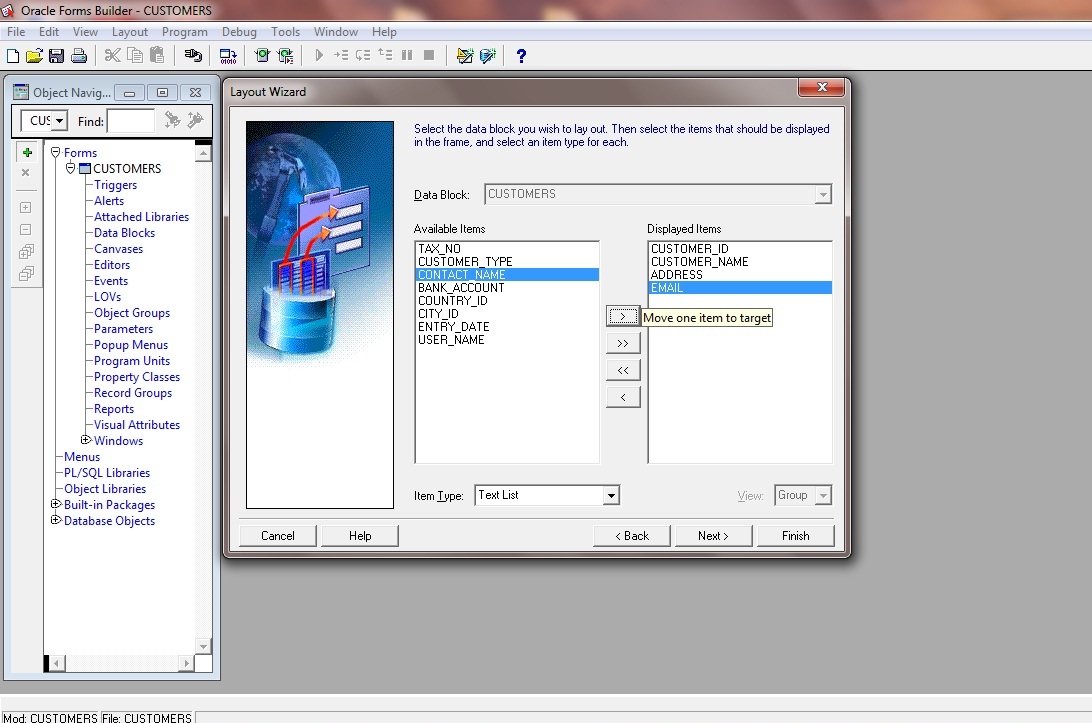The height and width of the screenshot is (723, 1092).
Task: Click the Step Into debug icon
Action: pyautogui.click(x=341, y=55)
